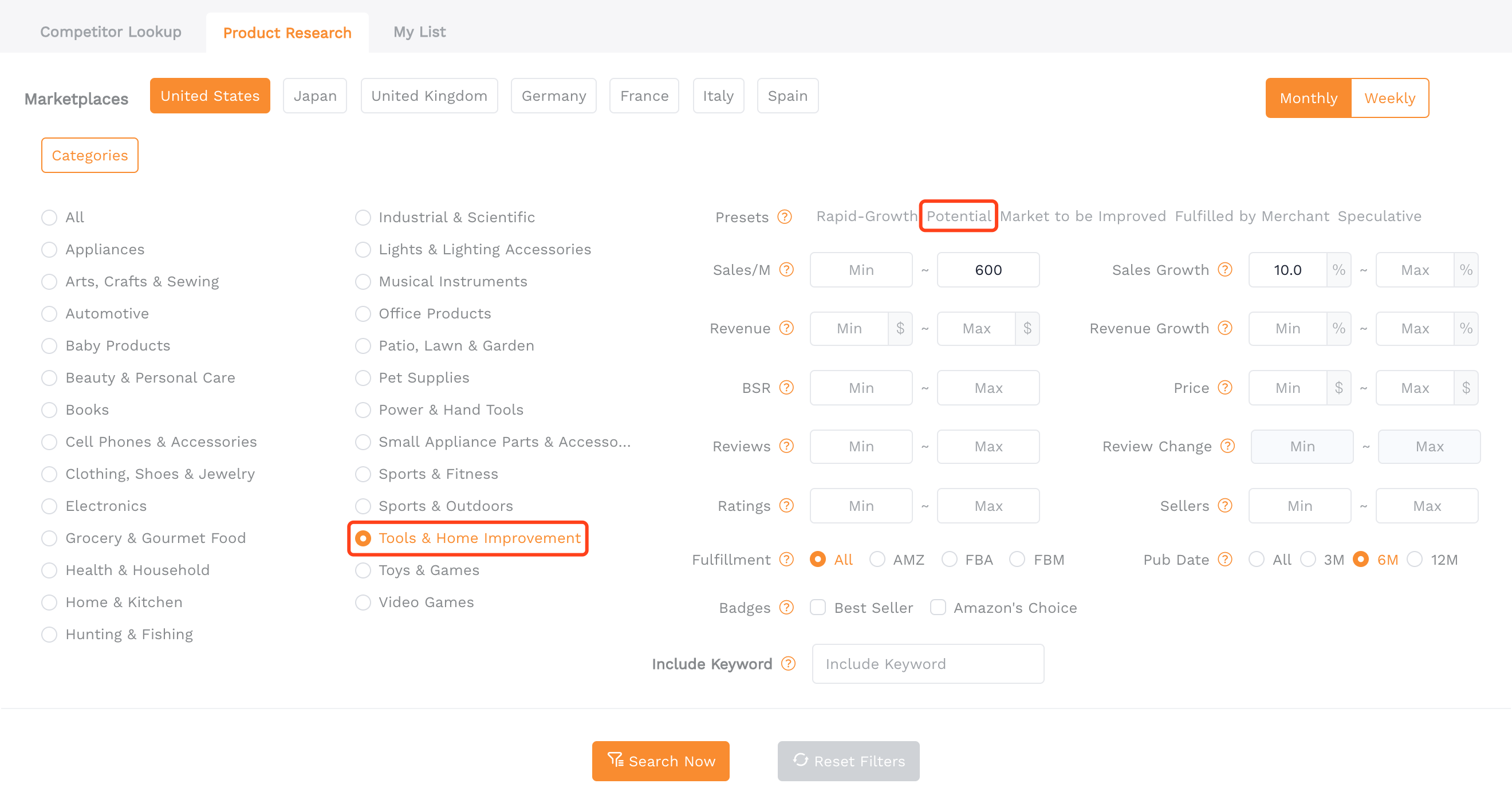Screen dimensions: 1512x811
Task: Apply Fulfilled by Merchant preset
Action: pyautogui.click(x=1252, y=216)
